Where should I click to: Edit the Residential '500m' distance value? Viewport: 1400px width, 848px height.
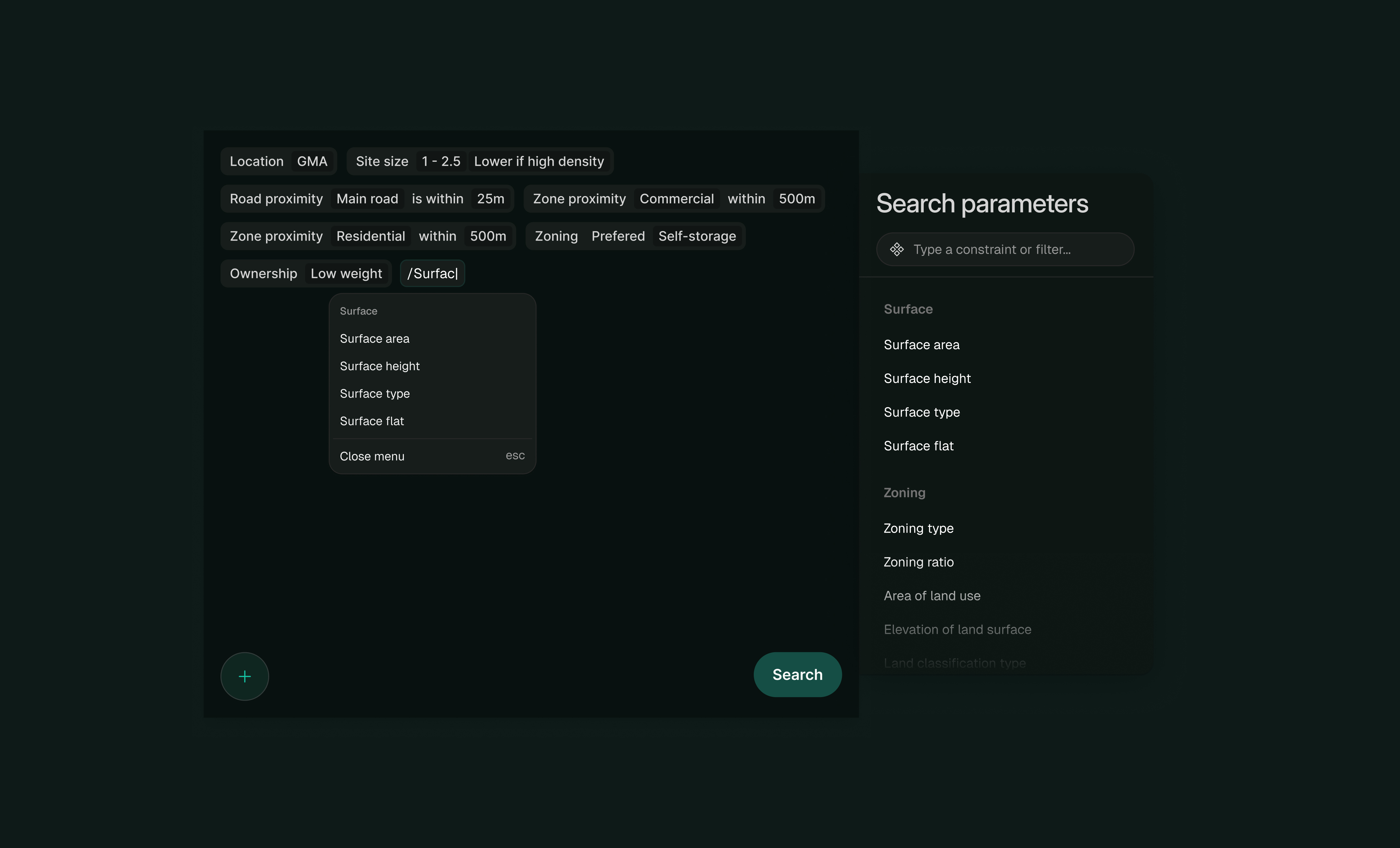tap(487, 237)
